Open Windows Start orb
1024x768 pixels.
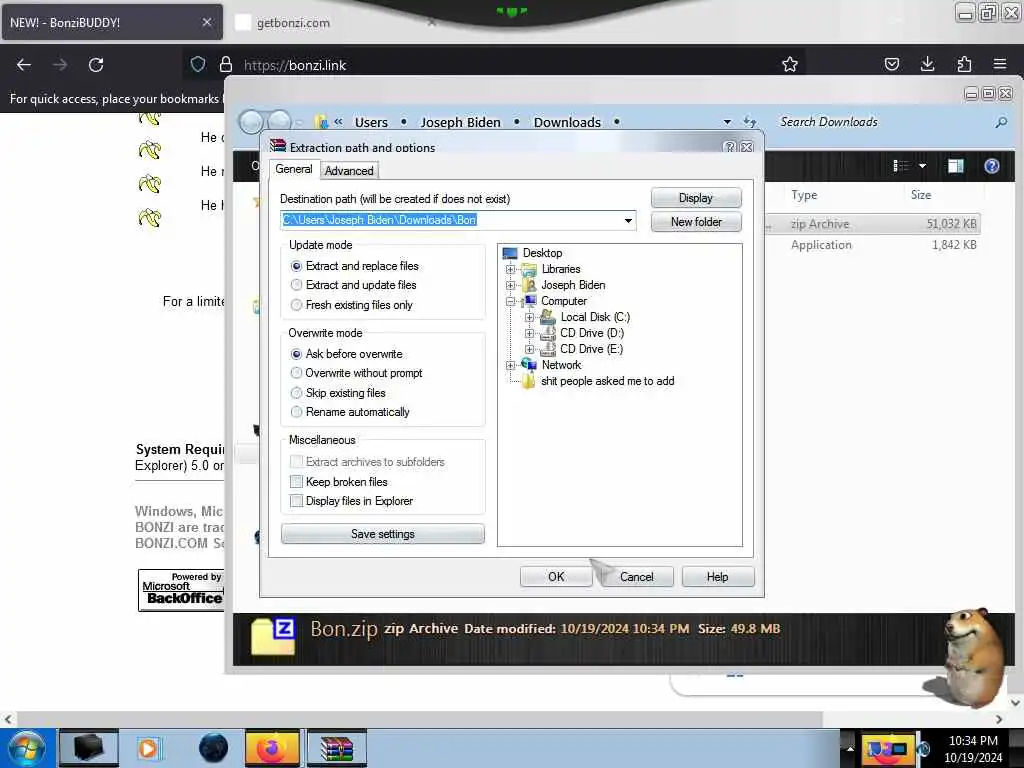coord(27,748)
